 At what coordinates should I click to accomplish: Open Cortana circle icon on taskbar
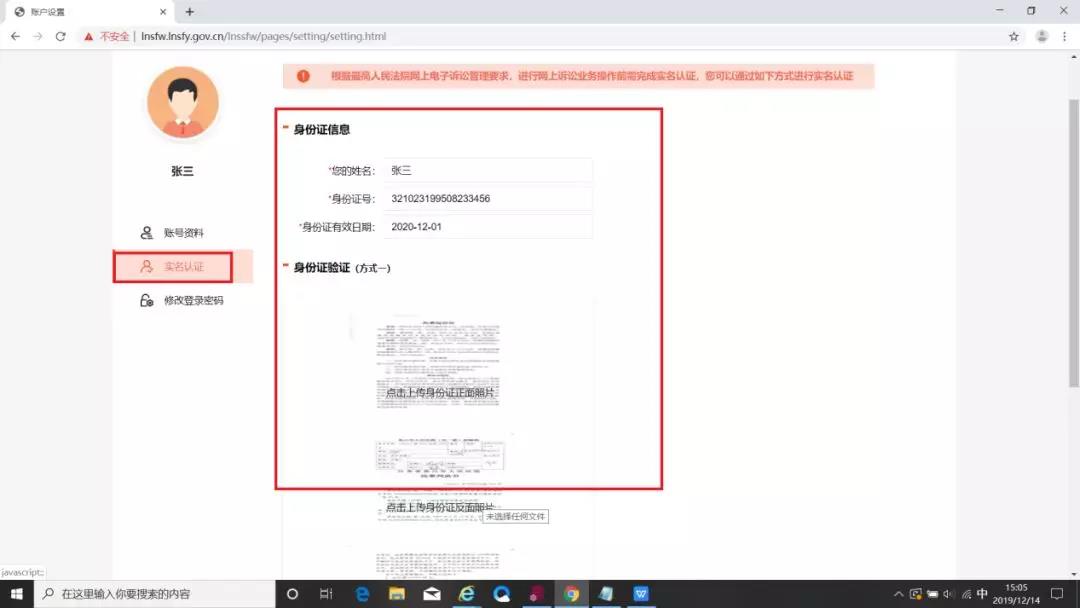tap(292, 594)
